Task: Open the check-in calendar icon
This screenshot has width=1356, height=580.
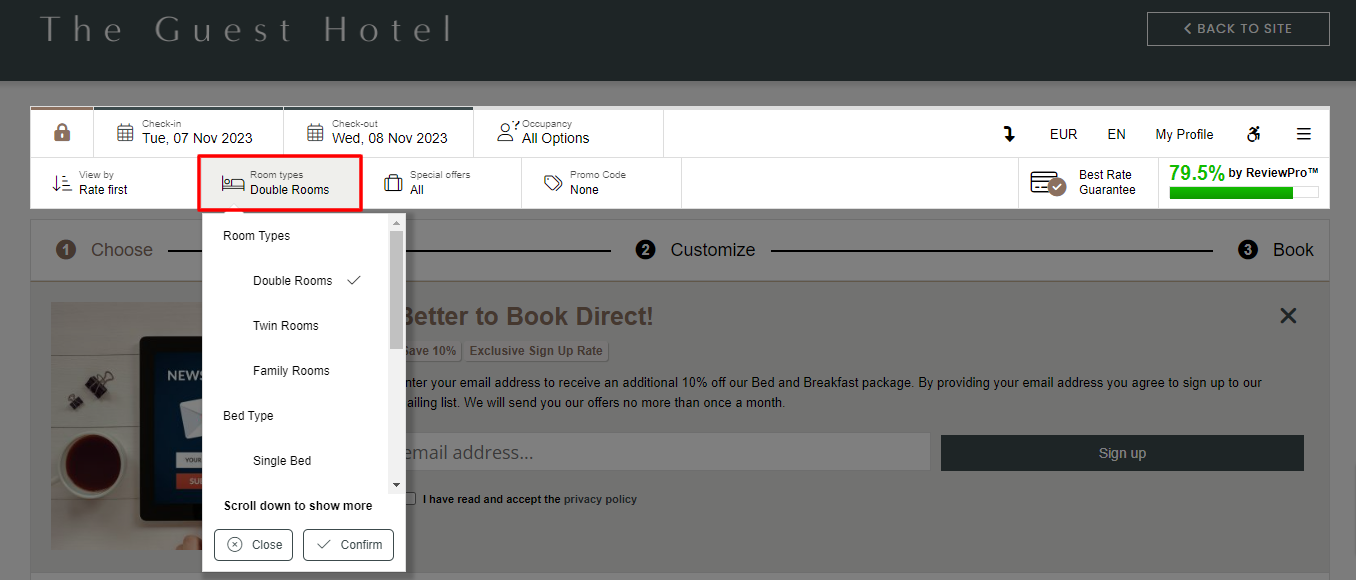Action: click(x=125, y=132)
